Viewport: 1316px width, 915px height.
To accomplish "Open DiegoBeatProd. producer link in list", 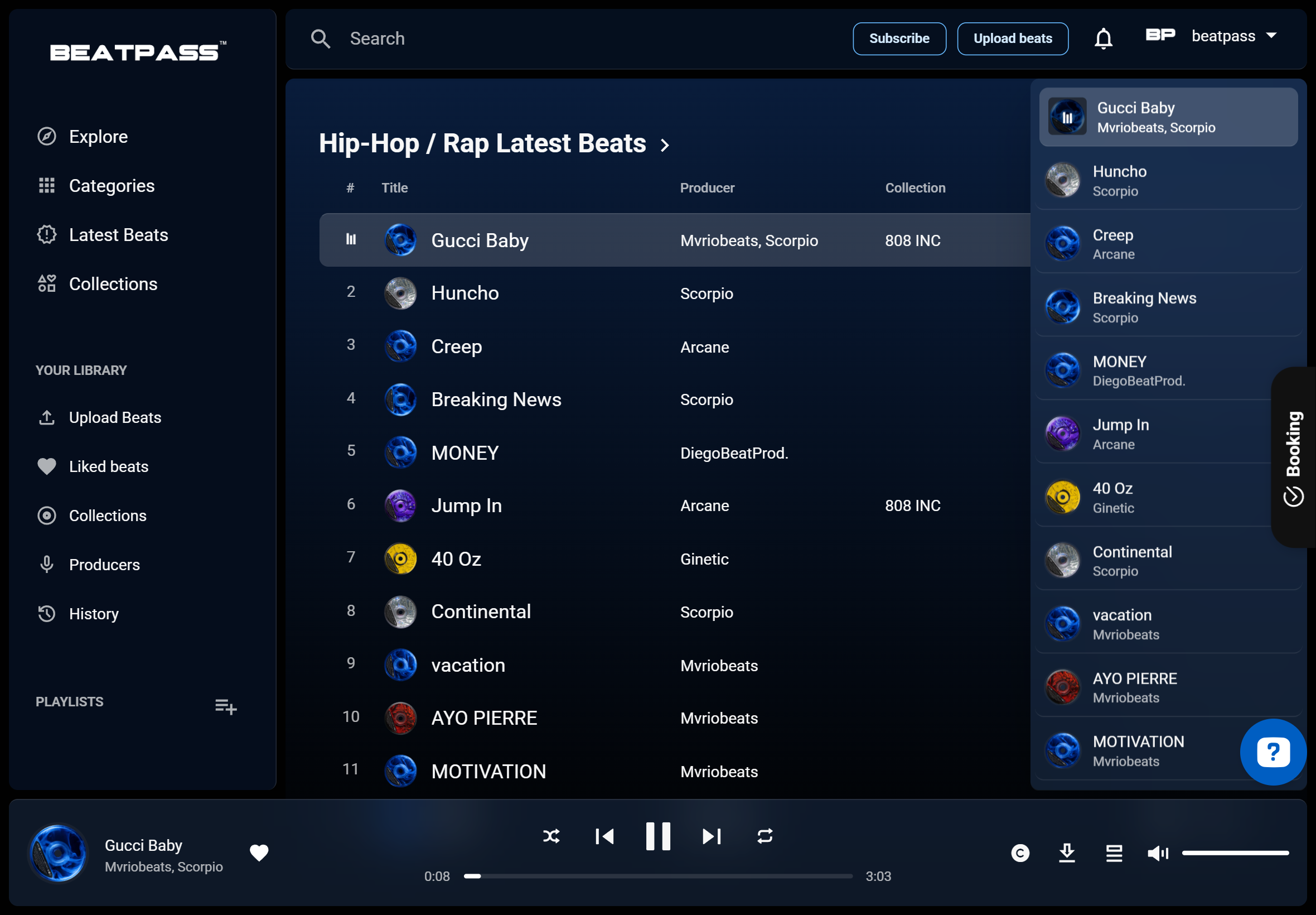I will pyautogui.click(x=734, y=454).
